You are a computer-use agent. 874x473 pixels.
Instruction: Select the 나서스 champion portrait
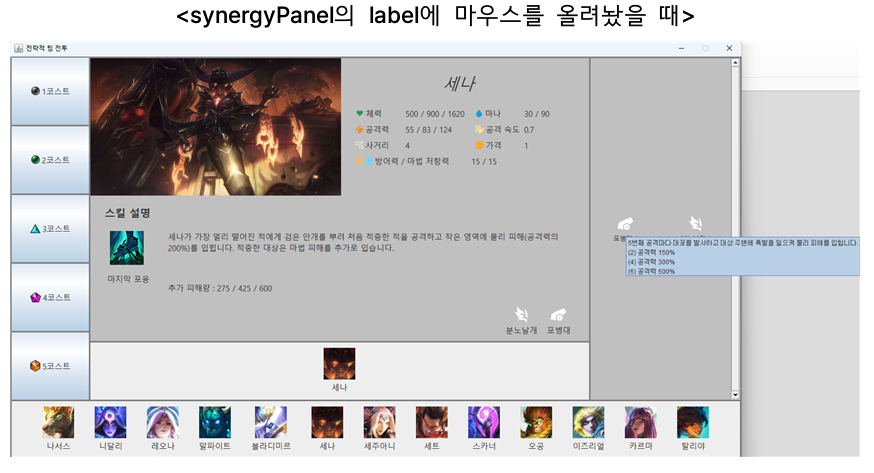[x=58, y=422]
